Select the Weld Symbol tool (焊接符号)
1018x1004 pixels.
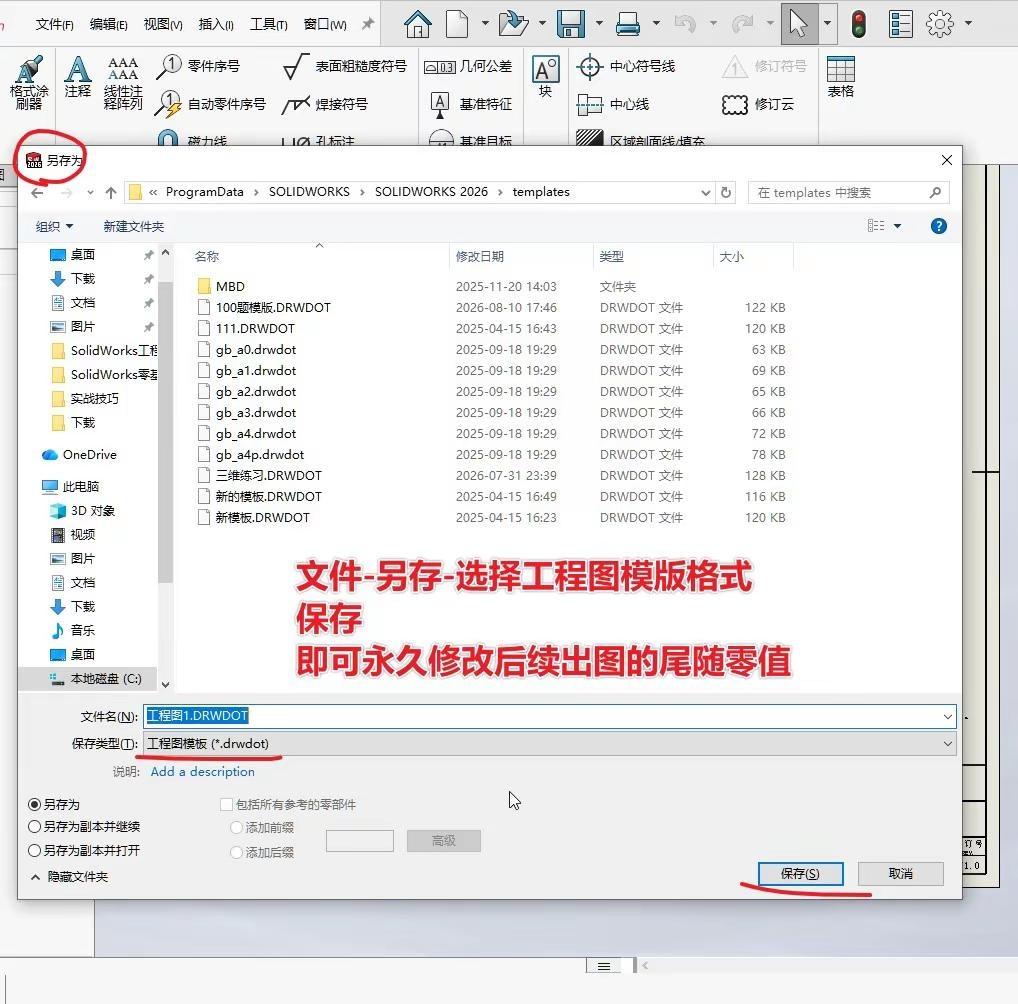(x=325, y=104)
